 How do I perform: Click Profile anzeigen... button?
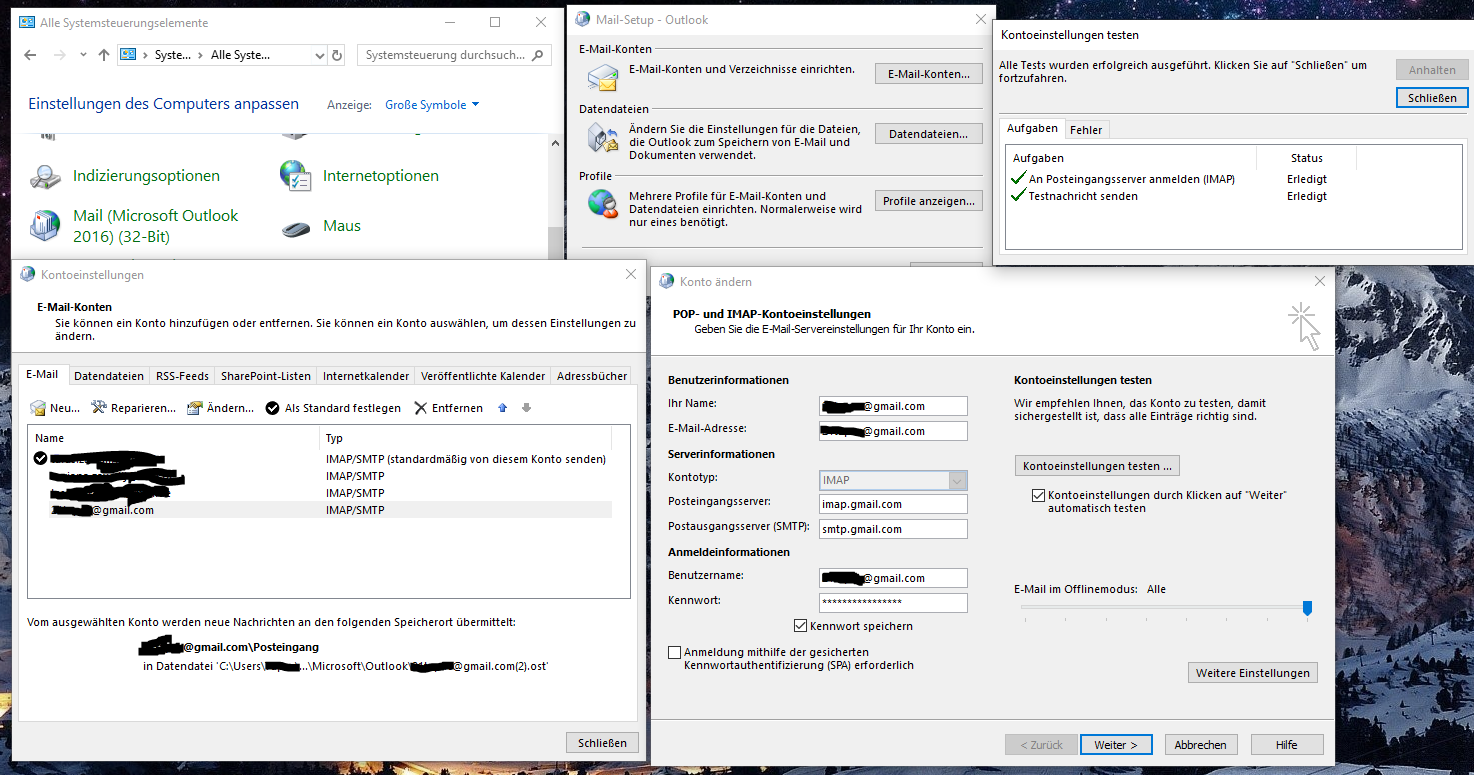pos(929,201)
